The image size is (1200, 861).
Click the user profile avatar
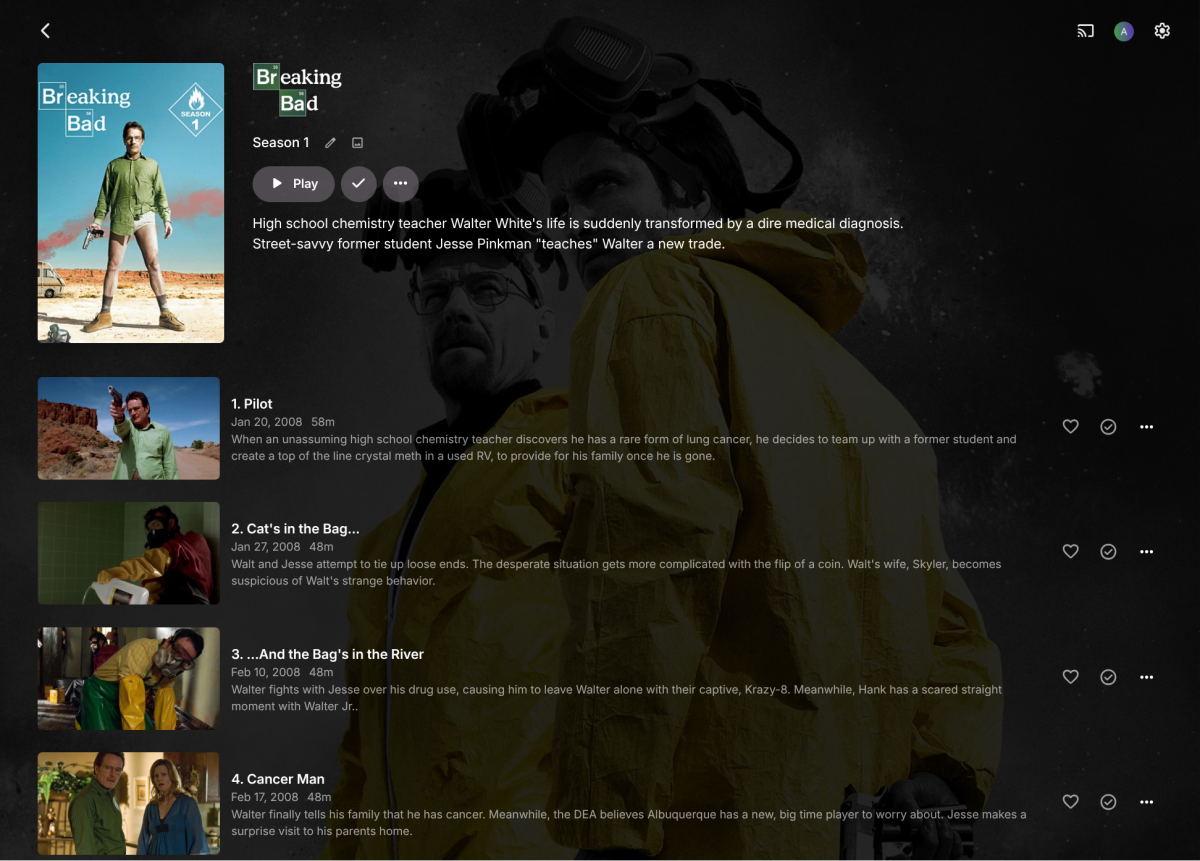click(x=1124, y=31)
